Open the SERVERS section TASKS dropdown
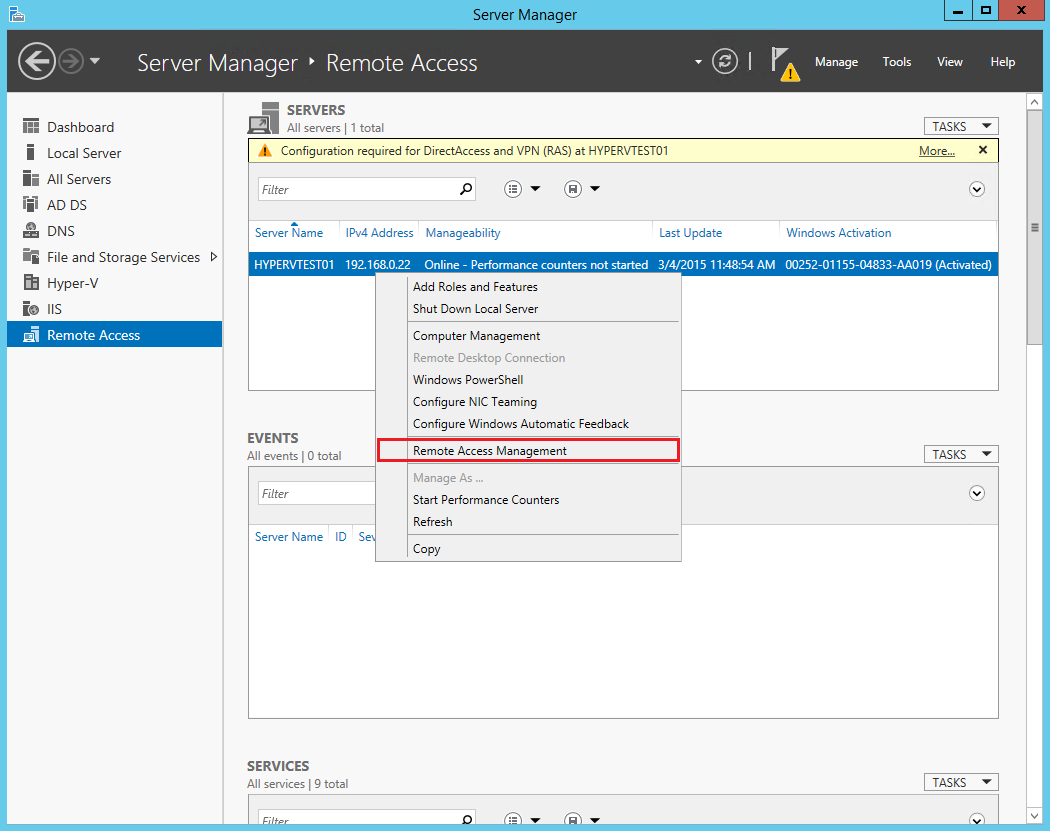 961,127
